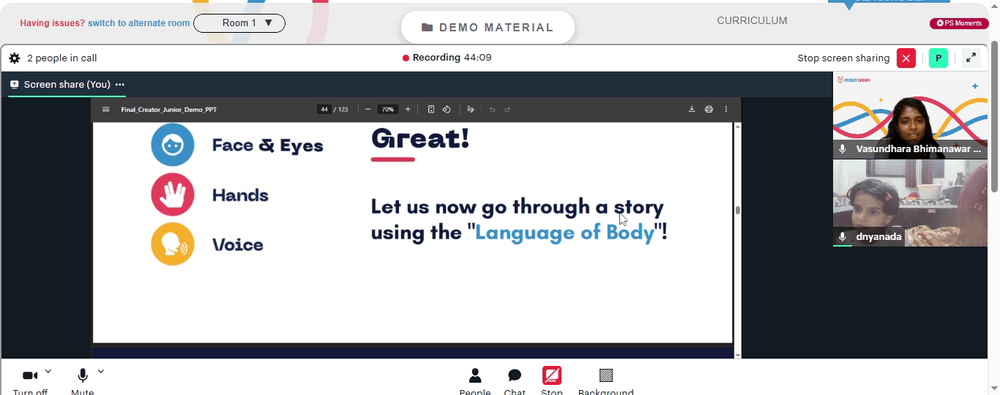Zoom out of the PDF with minus
1000x395 pixels.
368,109
